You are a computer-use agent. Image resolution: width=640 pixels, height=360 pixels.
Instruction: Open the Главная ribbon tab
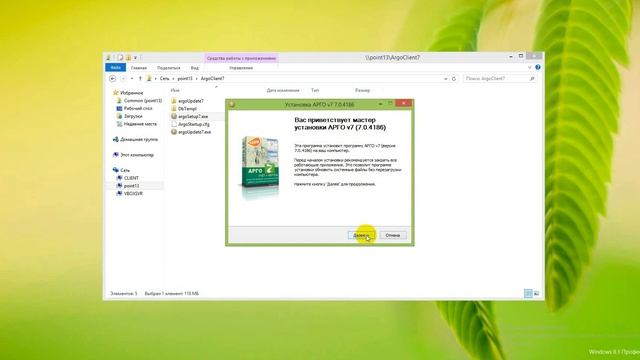(139, 68)
